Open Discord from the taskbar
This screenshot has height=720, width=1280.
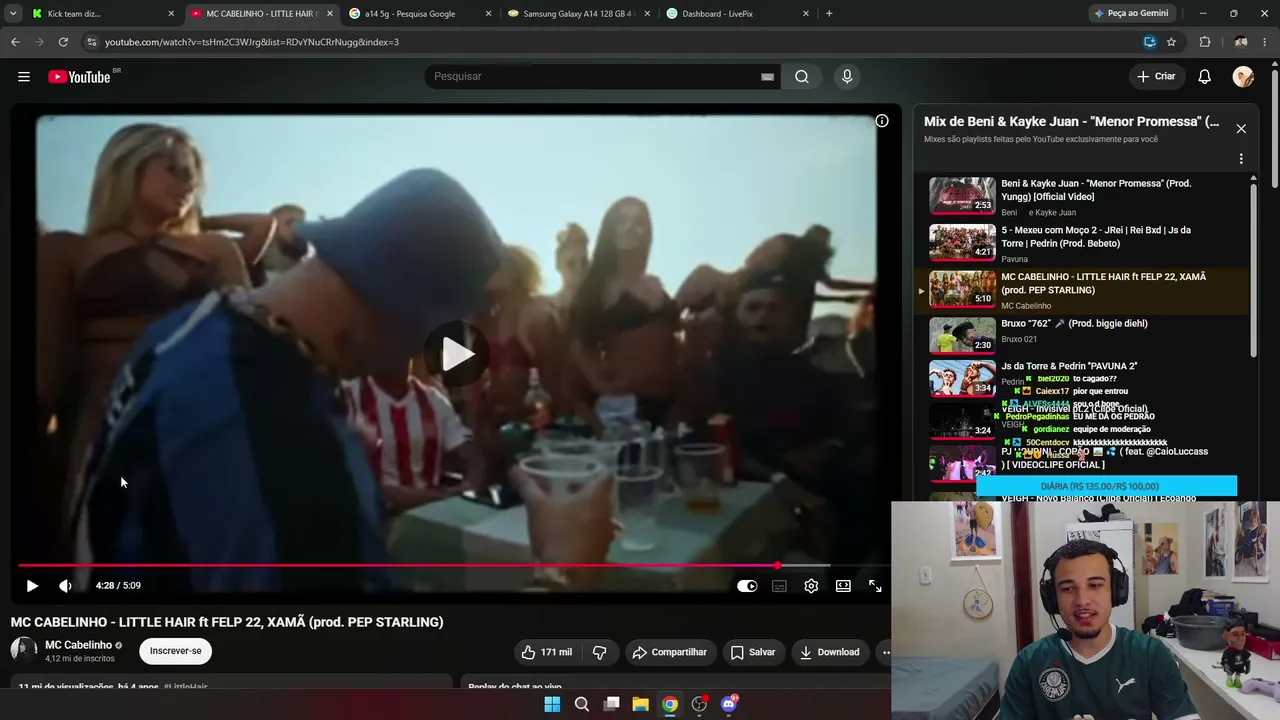(729, 704)
